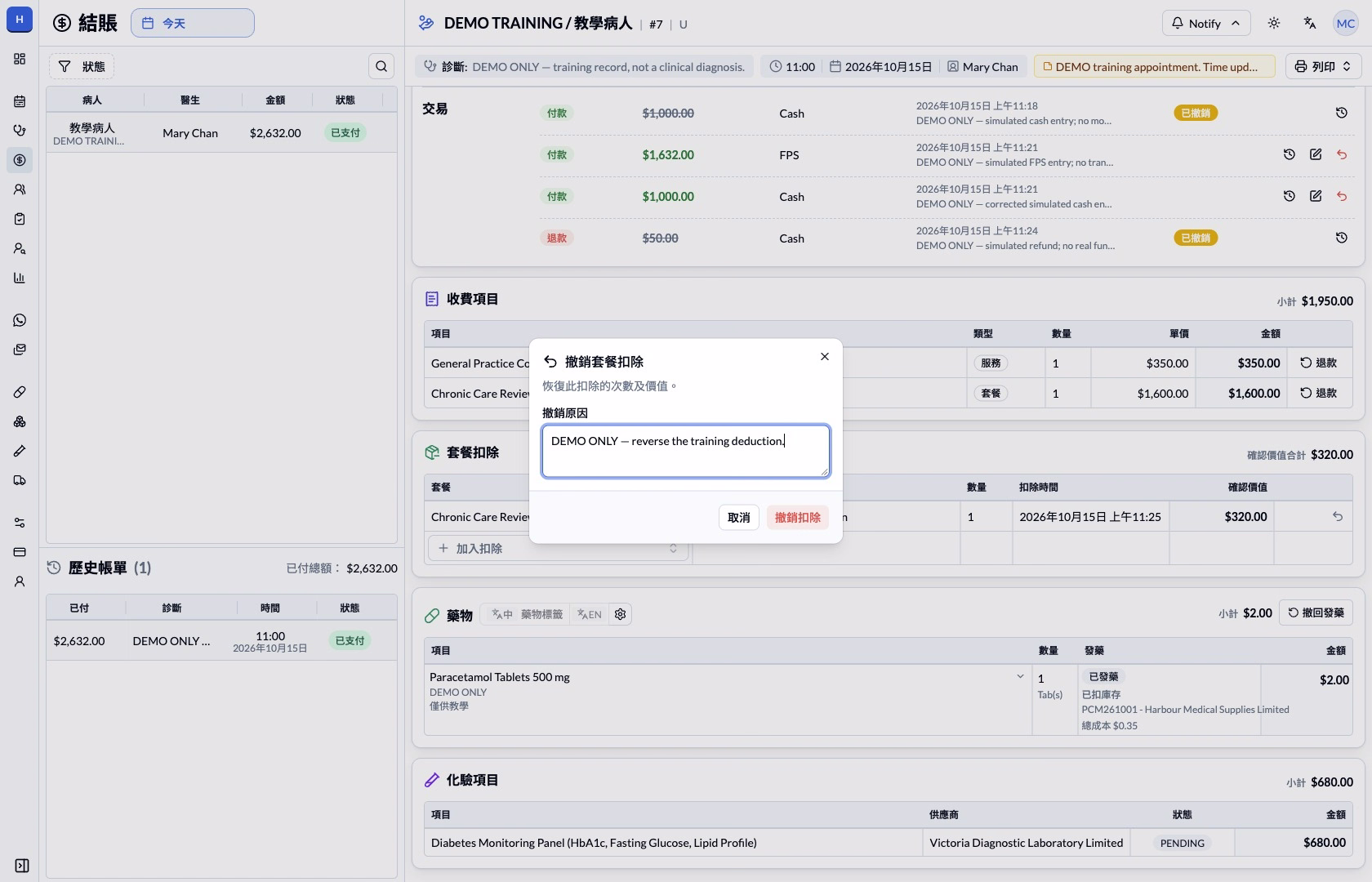The width and height of the screenshot is (1372, 882).
Task: Click the search icon in the billing list
Action: [381, 66]
